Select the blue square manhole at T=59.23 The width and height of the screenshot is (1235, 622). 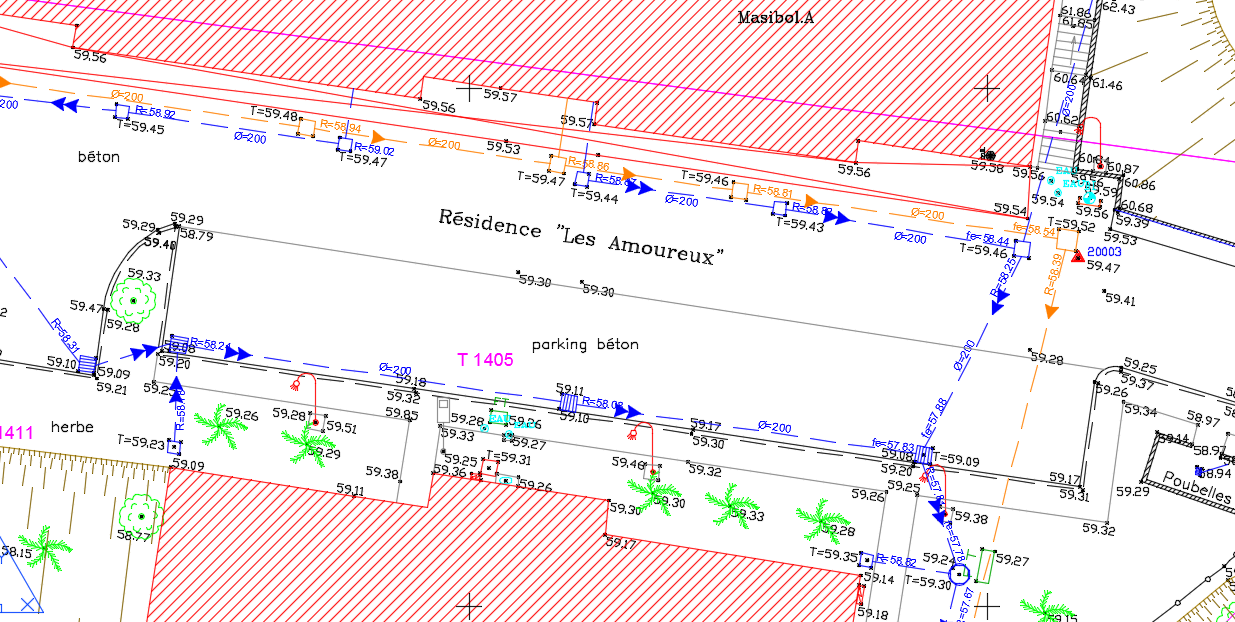coord(173,444)
